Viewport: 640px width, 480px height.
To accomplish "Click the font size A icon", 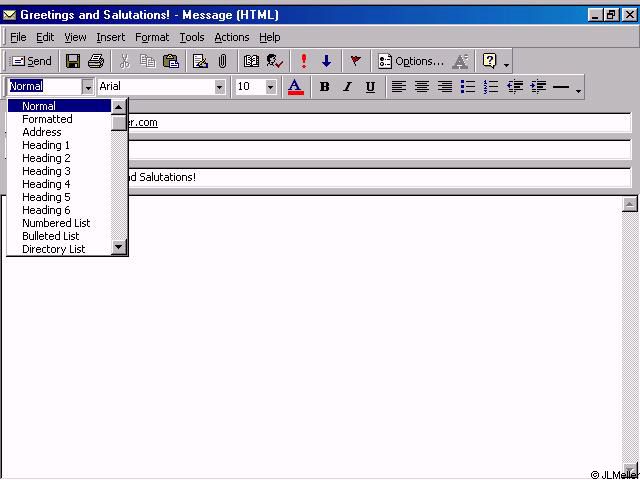I will pos(460,61).
